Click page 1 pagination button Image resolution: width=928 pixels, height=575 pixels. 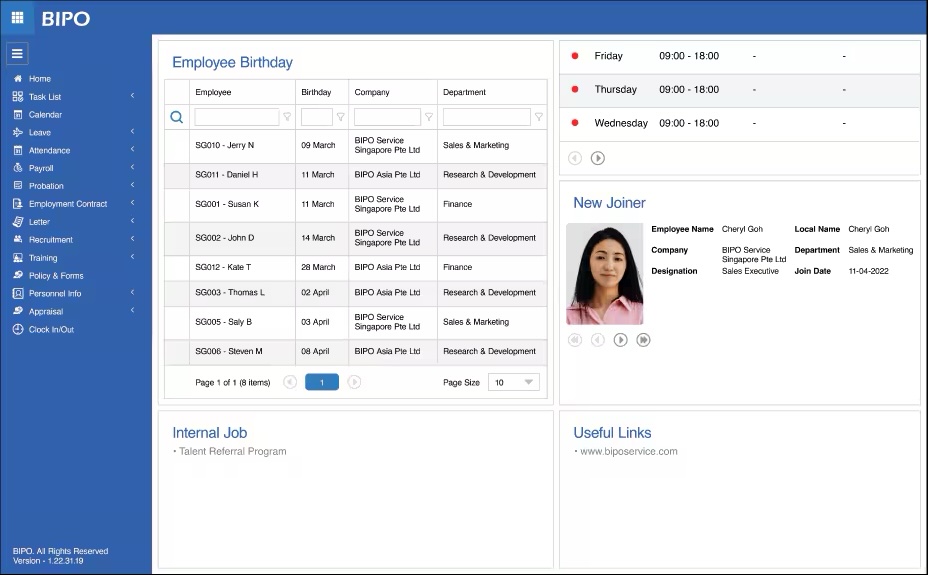(x=322, y=382)
